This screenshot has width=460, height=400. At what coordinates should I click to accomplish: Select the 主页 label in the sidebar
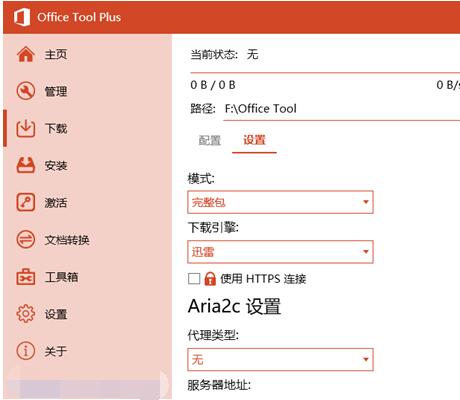[x=56, y=54]
